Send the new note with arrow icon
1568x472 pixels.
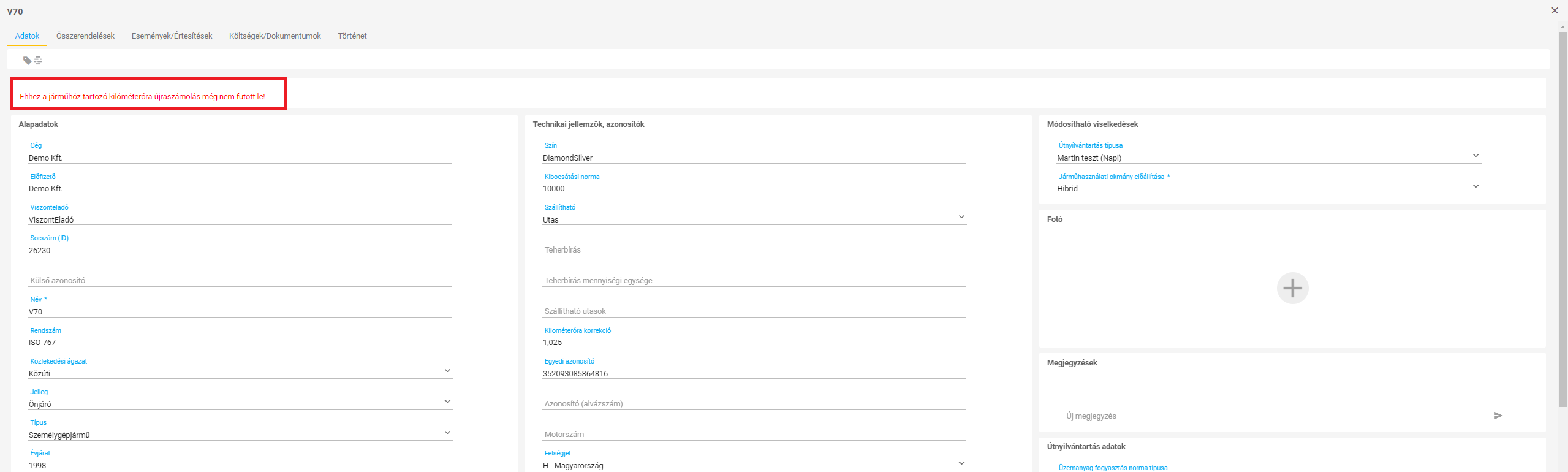pos(1499,416)
